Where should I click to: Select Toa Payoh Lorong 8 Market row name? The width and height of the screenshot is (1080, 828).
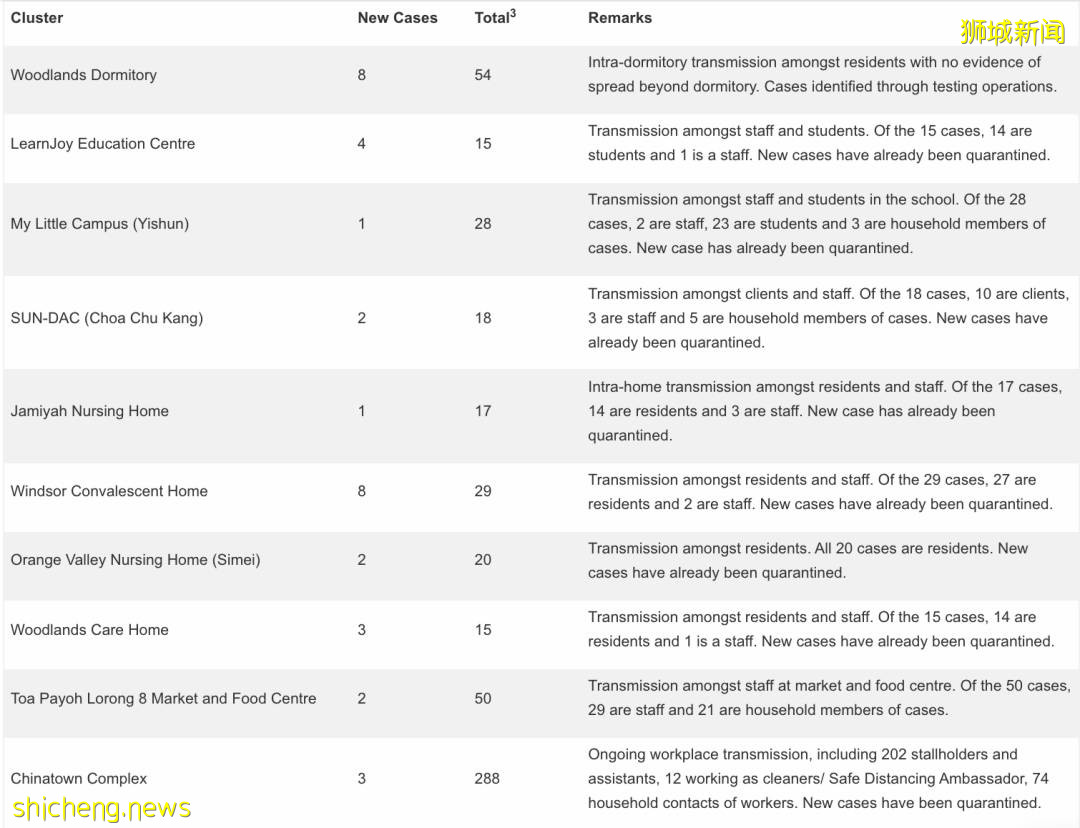pos(163,698)
